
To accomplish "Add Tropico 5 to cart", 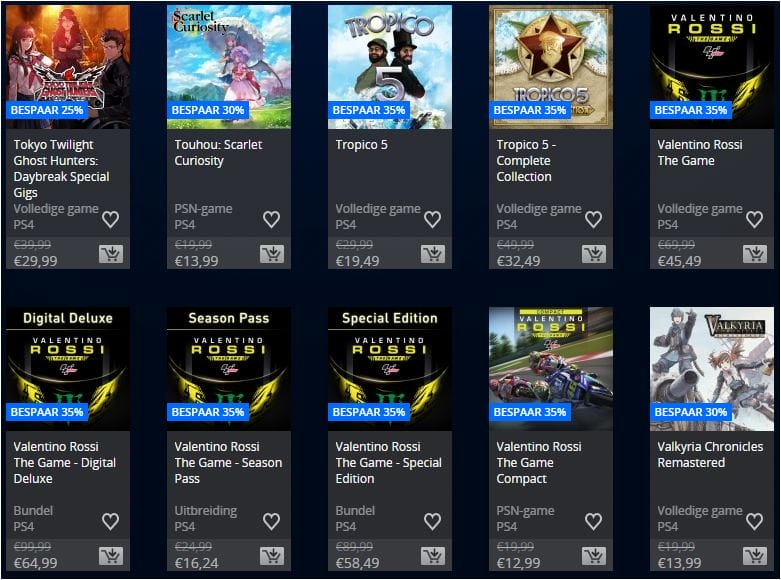I will coord(433,254).
